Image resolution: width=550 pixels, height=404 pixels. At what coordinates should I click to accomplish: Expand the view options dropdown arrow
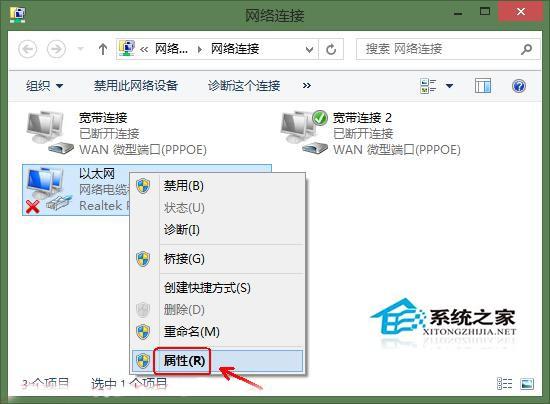[x=449, y=86]
